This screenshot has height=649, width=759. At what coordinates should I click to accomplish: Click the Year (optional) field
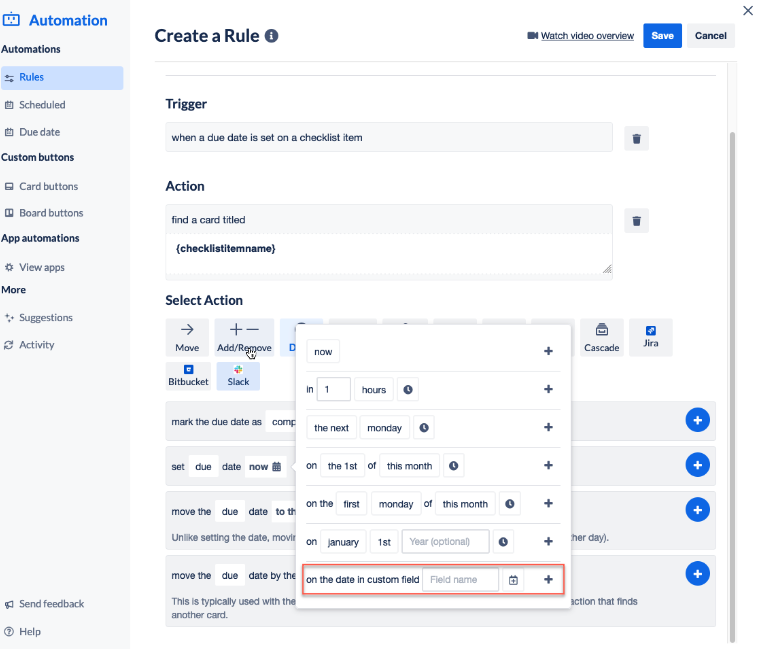tap(445, 542)
